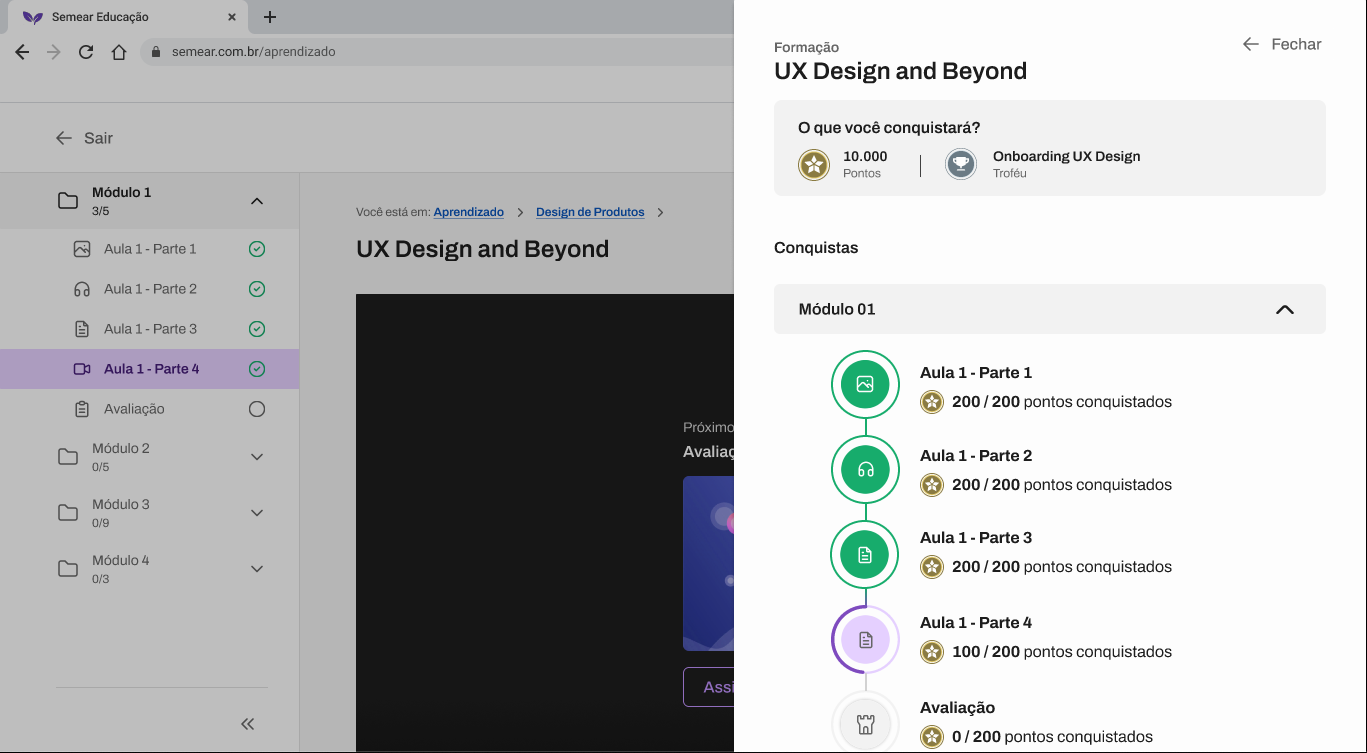Collapse the Módulo 1 chevron
Screen dimensions: 1367x753
point(257,201)
